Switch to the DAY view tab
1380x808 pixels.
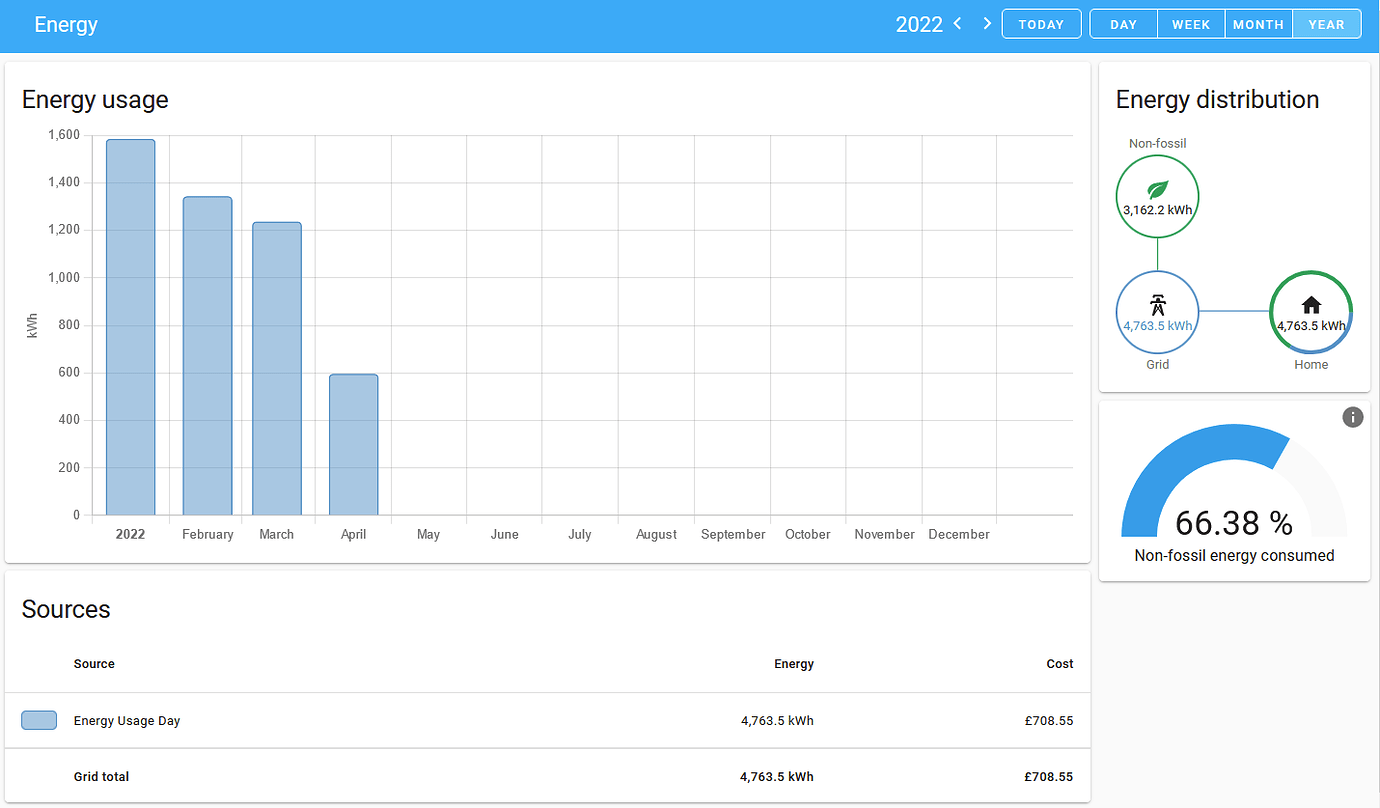coord(1123,24)
